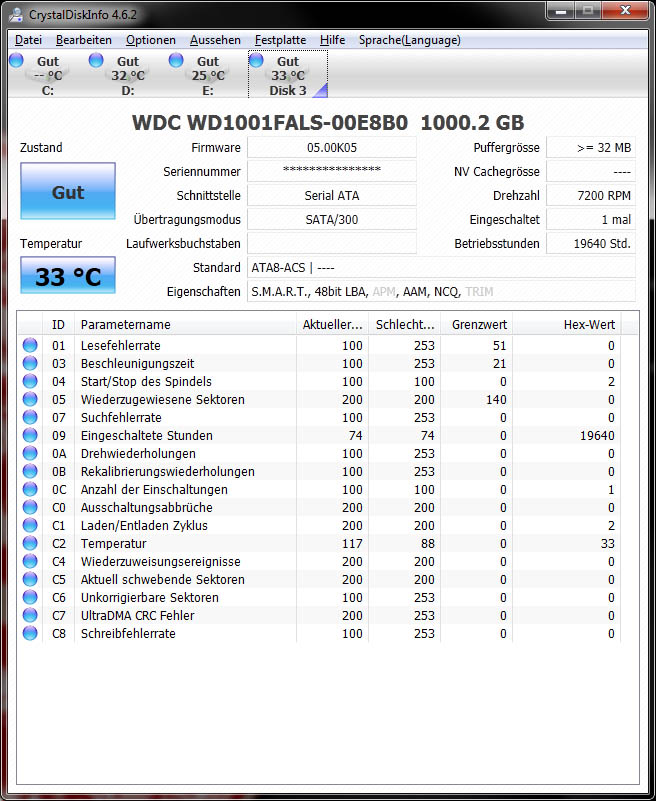Click status orb for Anzahl der Einschaltungen

(x=30, y=489)
